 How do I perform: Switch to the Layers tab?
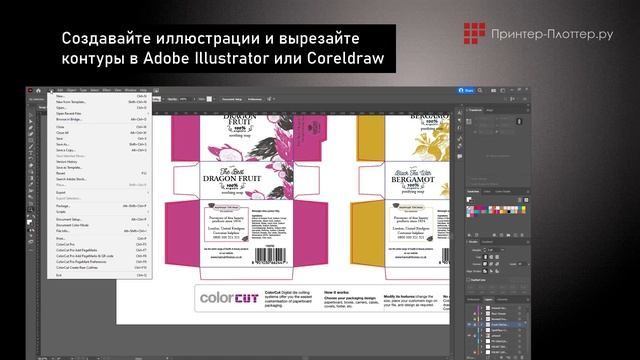point(488,300)
